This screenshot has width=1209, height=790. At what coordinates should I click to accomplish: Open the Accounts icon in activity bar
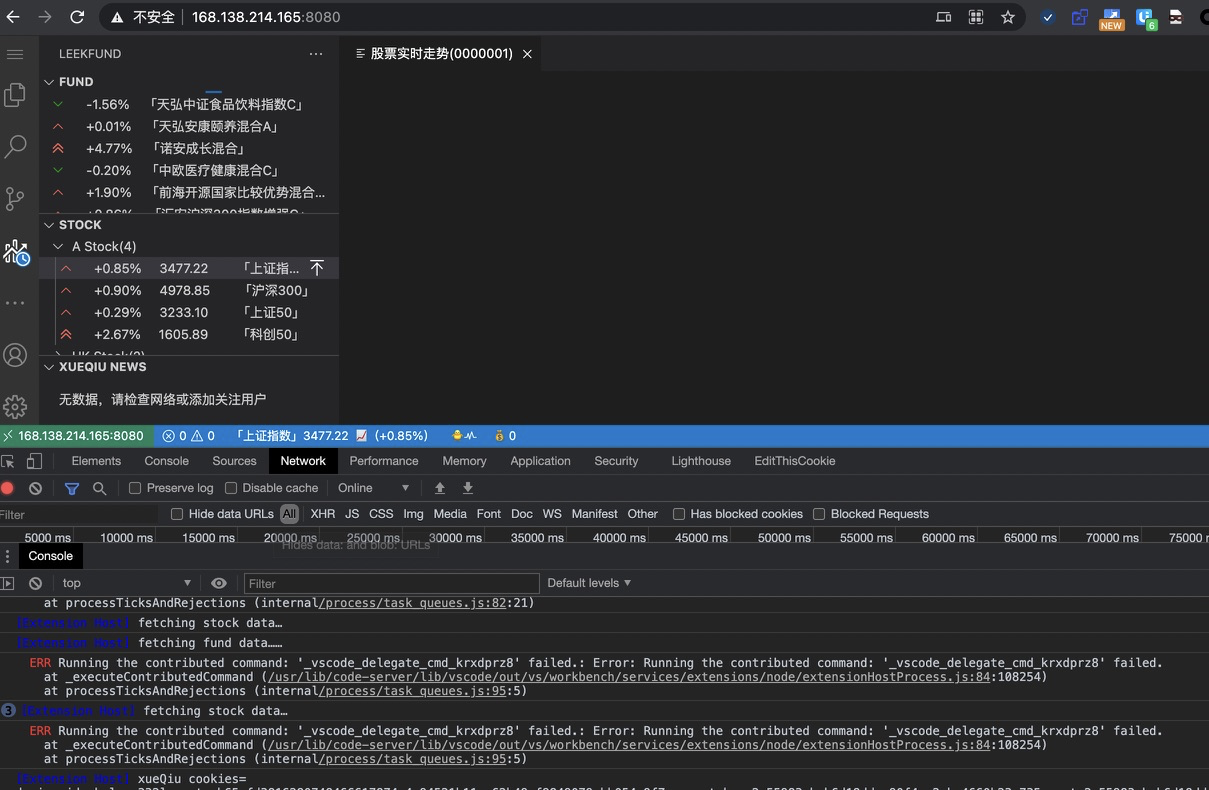click(x=15, y=355)
